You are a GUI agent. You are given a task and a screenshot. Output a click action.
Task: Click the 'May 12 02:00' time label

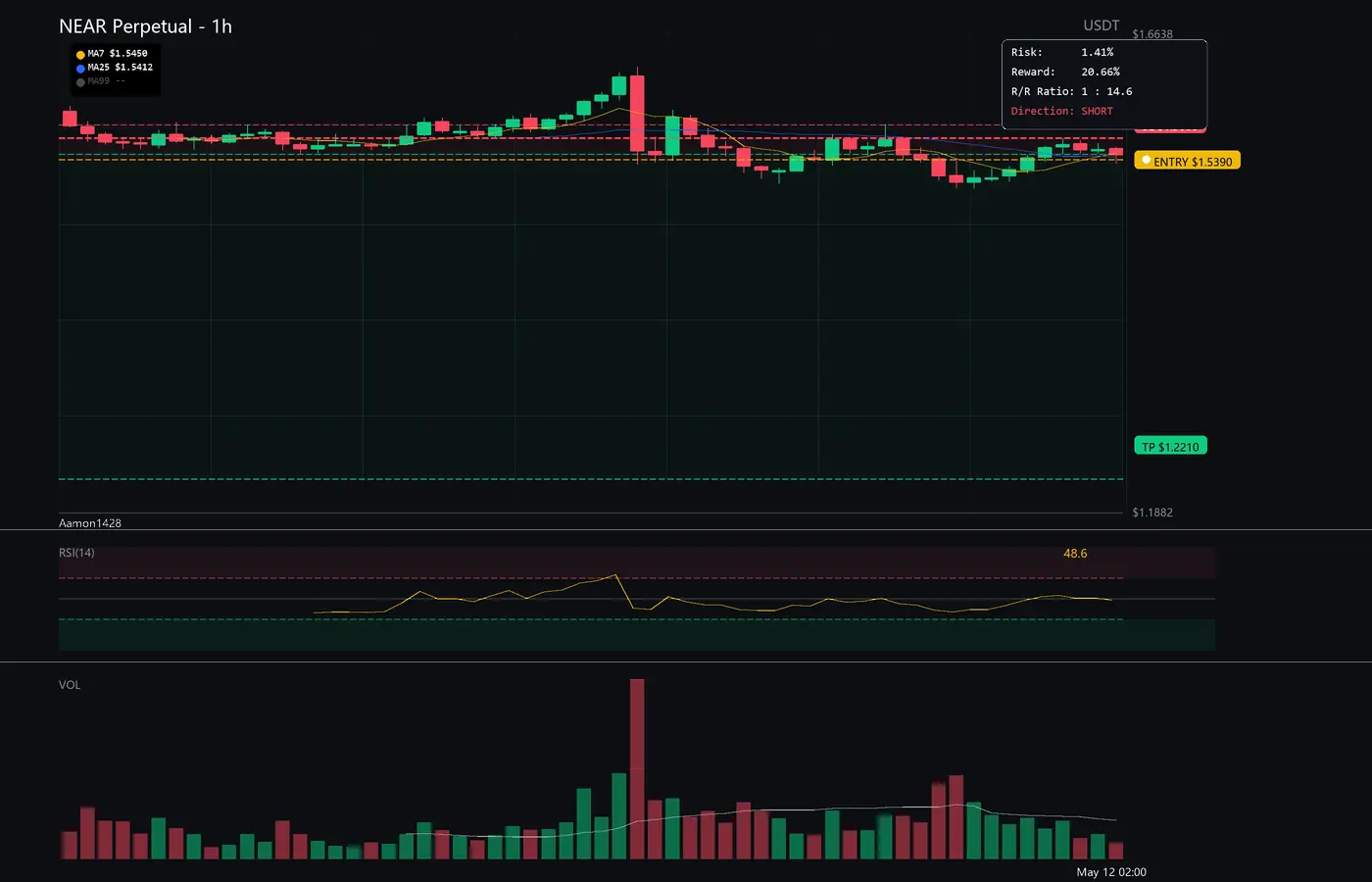[1111, 872]
